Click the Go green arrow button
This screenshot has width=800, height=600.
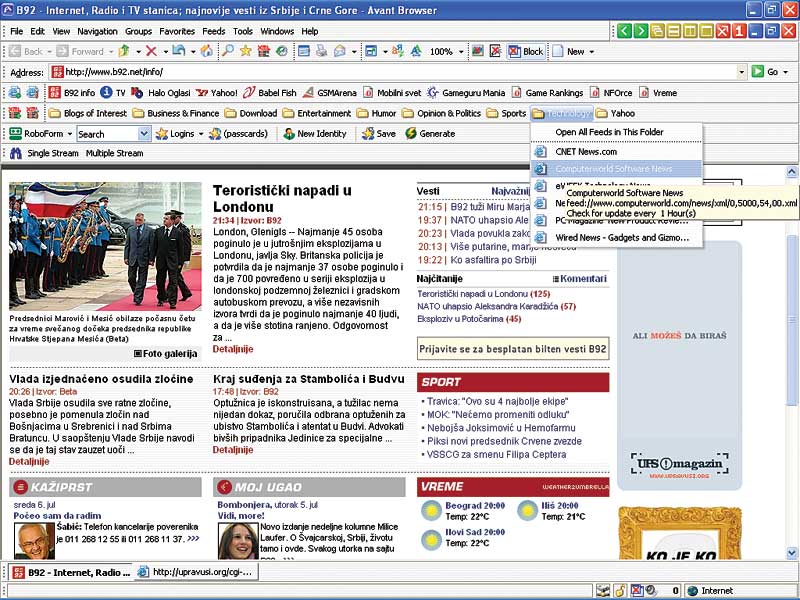click(758, 71)
